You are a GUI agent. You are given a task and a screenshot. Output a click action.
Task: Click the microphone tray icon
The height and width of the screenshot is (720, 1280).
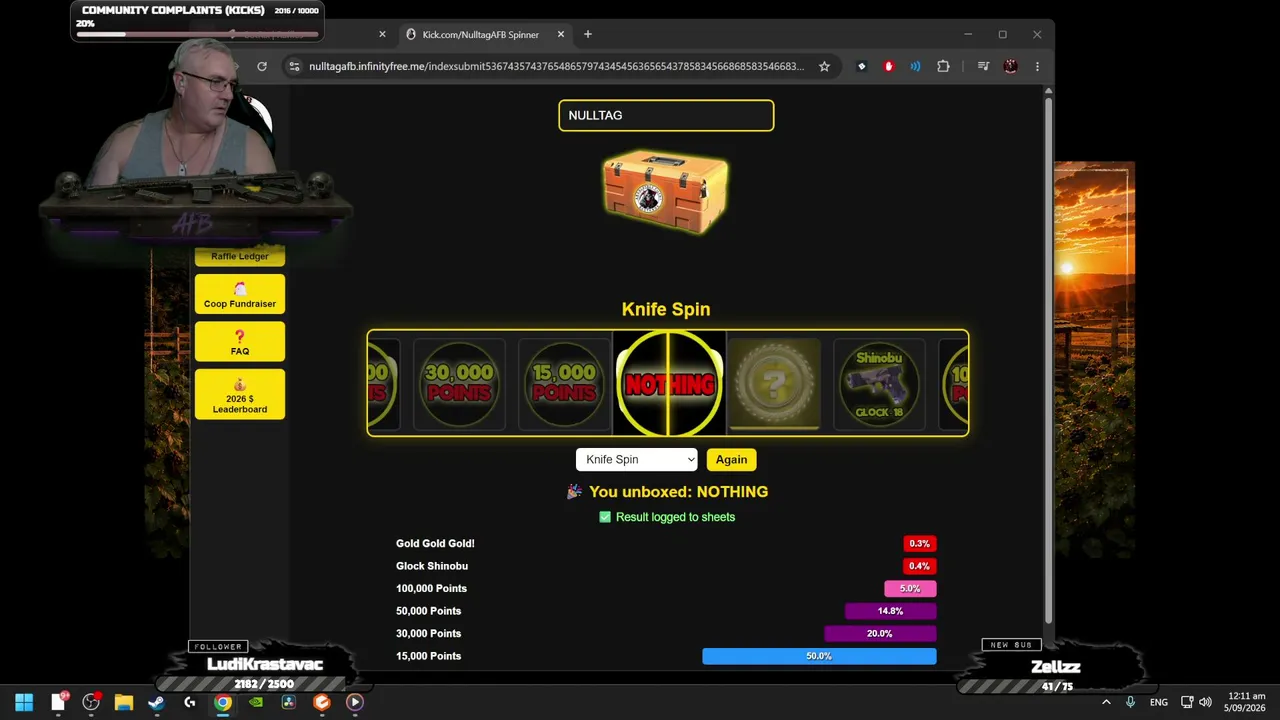coord(1131,702)
